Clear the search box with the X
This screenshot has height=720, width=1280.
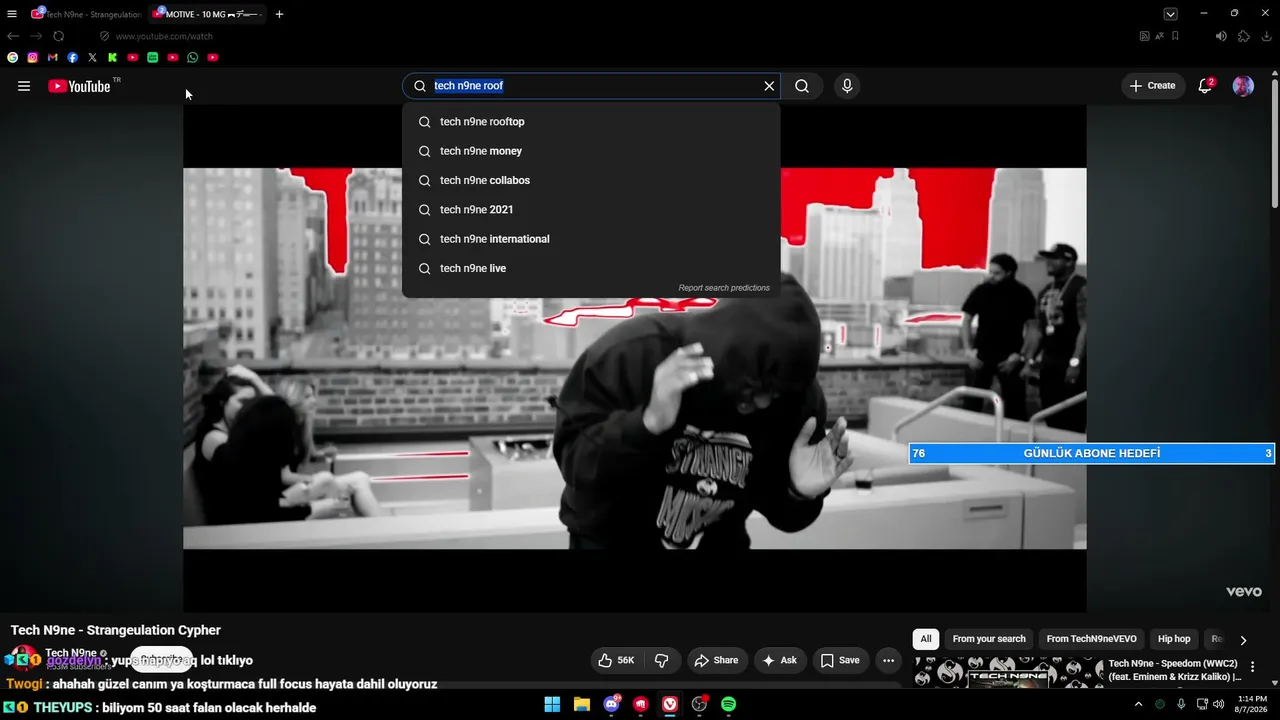pyautogui.click(x=769, y=86)
